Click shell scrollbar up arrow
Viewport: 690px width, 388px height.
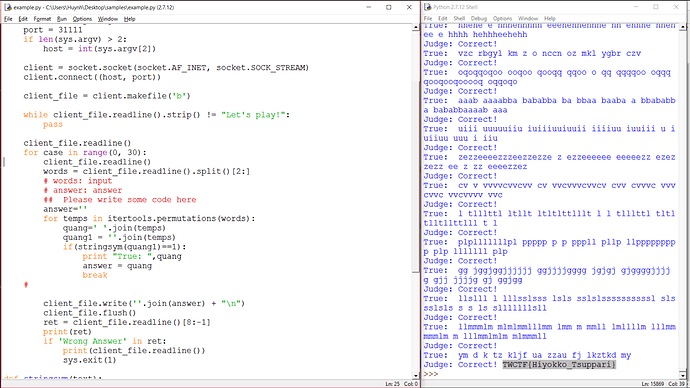point(683,27)
